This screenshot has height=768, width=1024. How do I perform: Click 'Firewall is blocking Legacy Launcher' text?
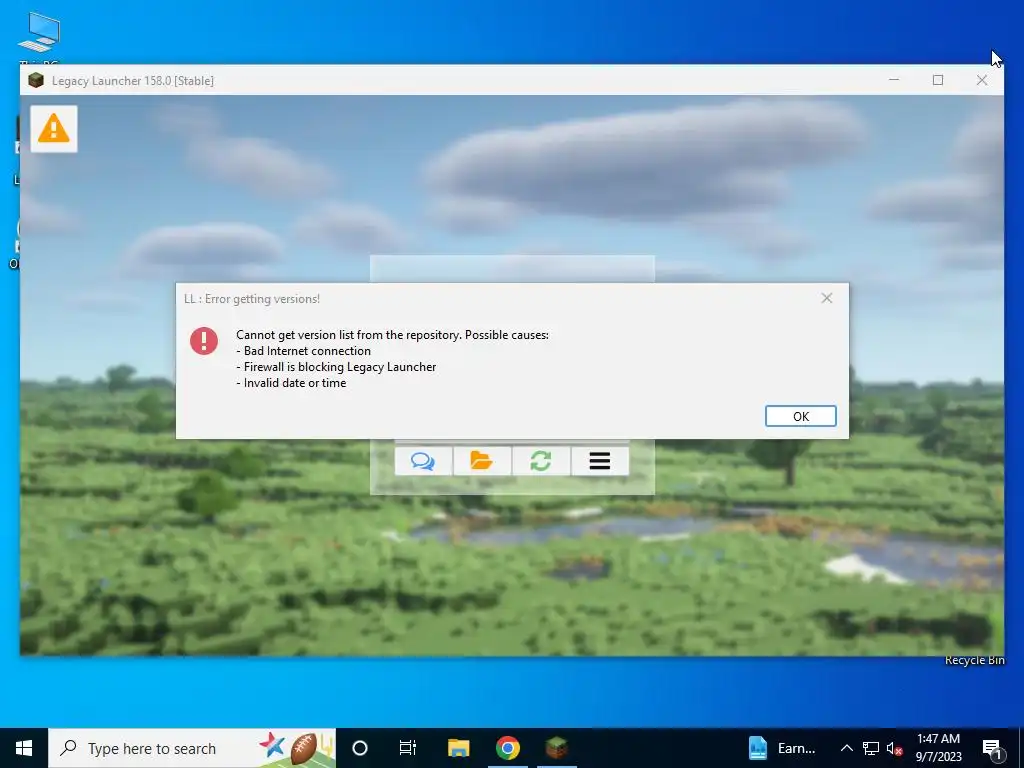(340, 367)
